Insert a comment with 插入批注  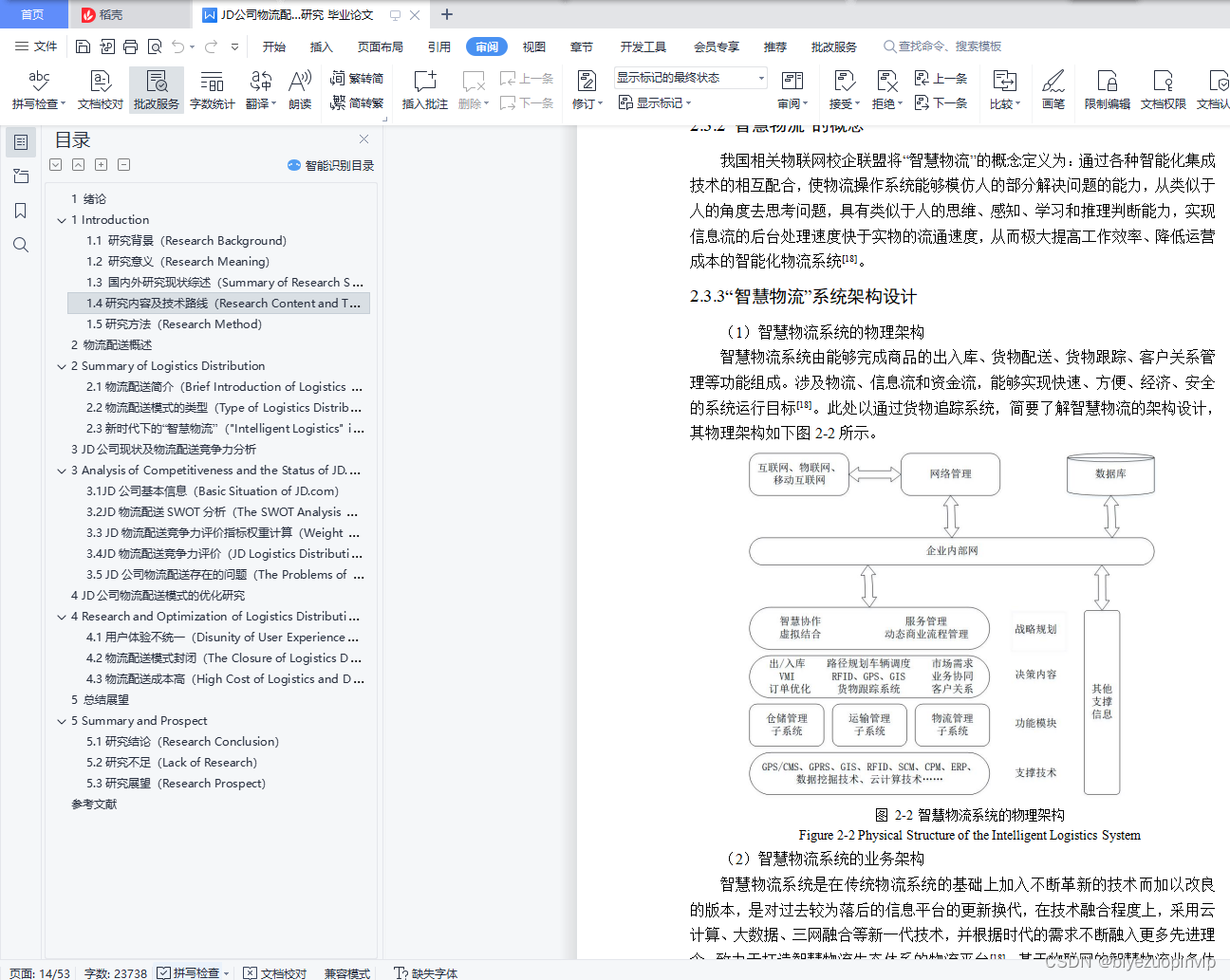tap(424, 90)
